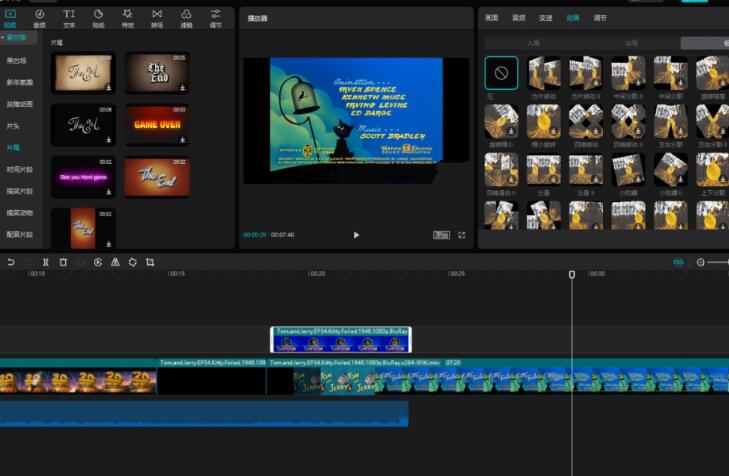Download the purple neon clip
This screenshot has width=729, height=476.
click(108, 192)
